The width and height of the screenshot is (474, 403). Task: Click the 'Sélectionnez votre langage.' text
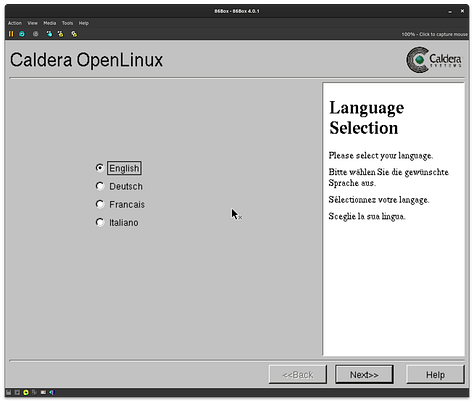click(x=379, y=200)
